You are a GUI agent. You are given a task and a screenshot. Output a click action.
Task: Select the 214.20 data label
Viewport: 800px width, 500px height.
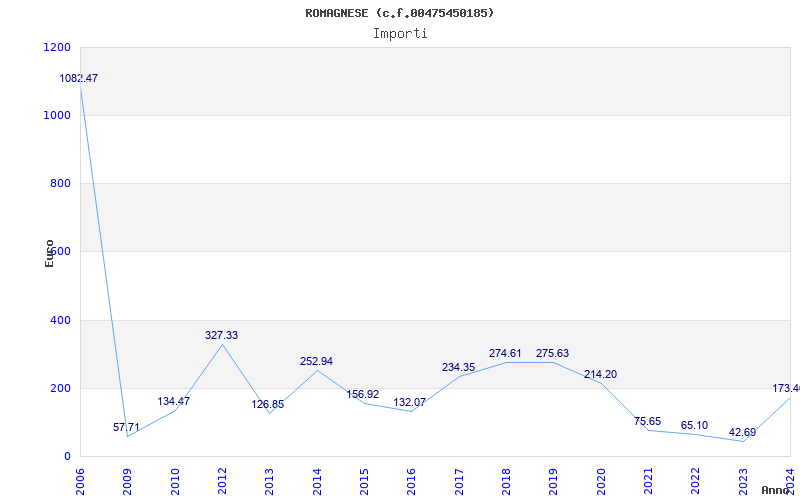[600, 375]
